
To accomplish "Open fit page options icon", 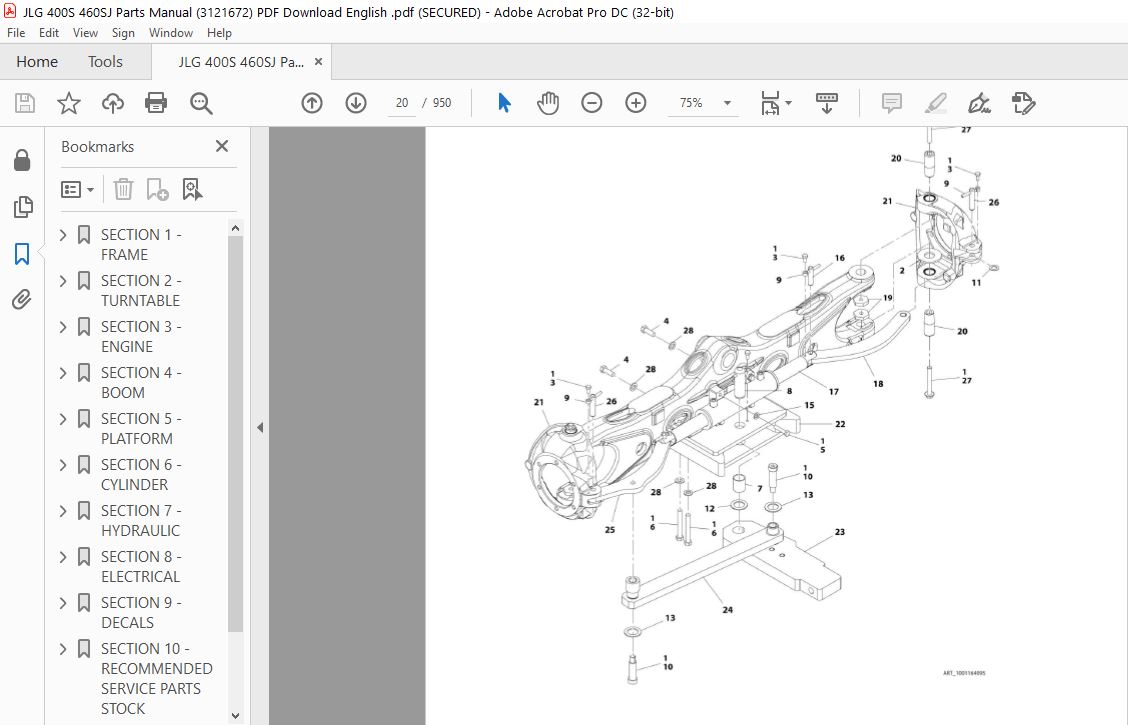I will 776,103.
